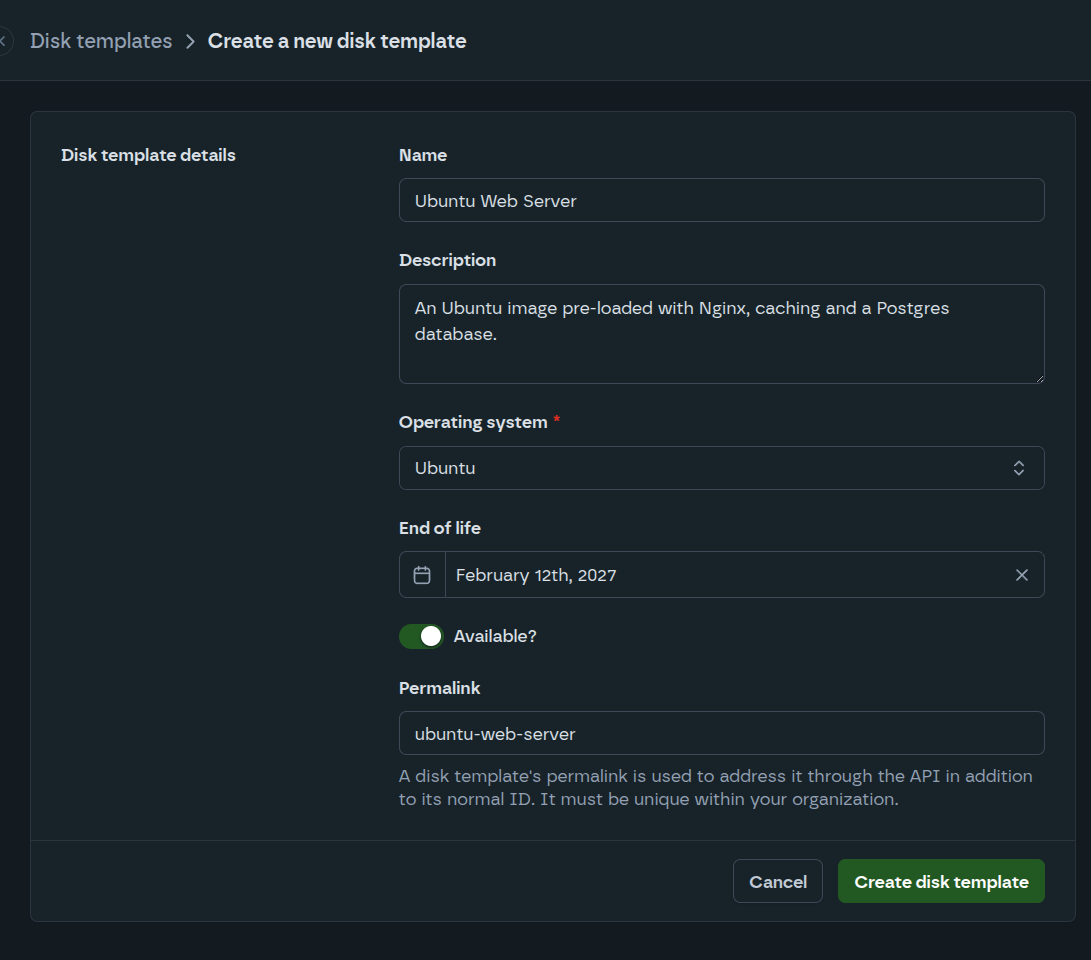Toggle off the Available? switch
The height and width of the screenshot is (960, 1091).
[421, 635]
